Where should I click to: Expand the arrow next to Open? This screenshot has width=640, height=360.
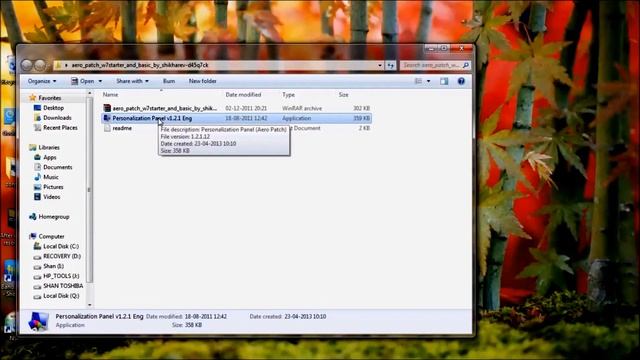click(100, 81)
